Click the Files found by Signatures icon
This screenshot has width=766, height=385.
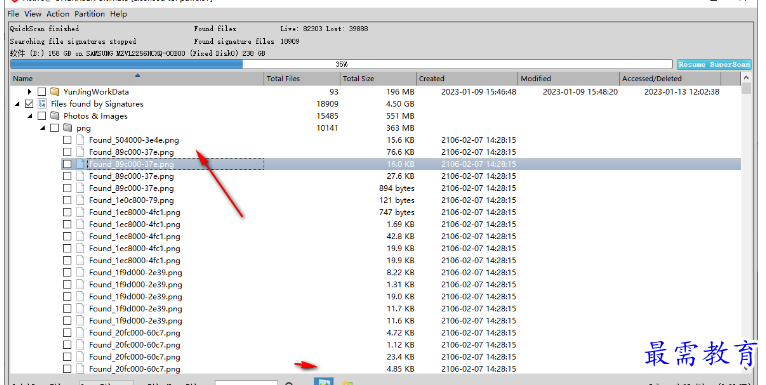(x=42, y=104)
